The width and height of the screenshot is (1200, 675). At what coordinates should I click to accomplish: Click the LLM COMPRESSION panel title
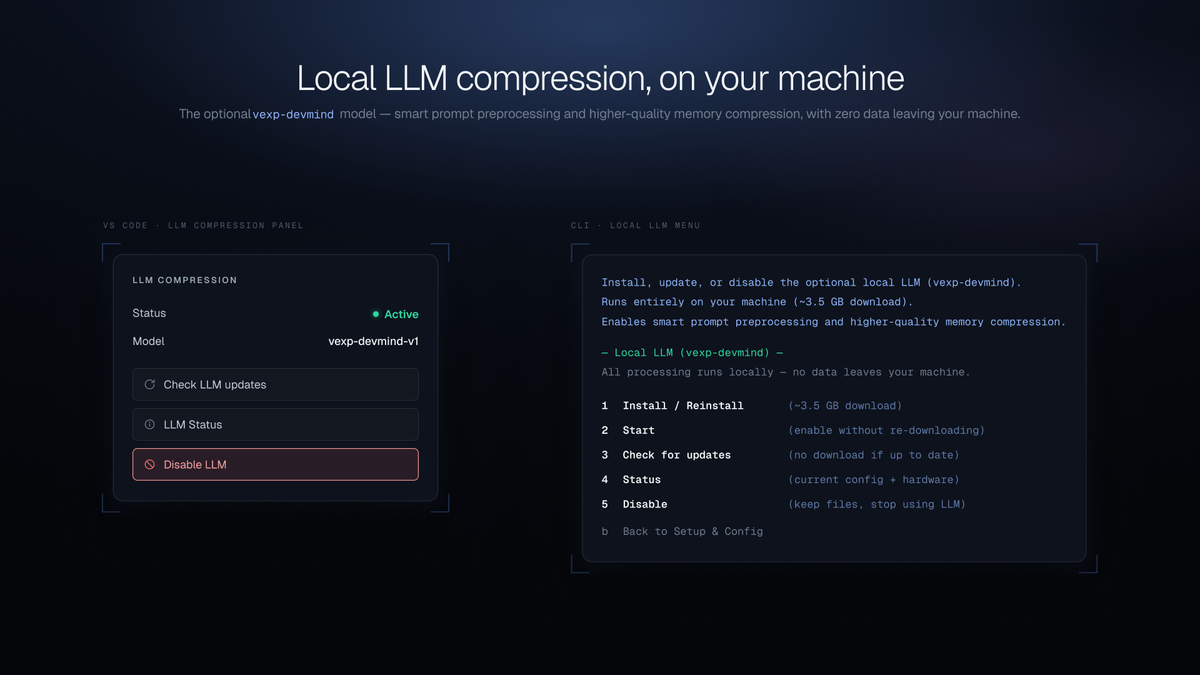point(185,281)
